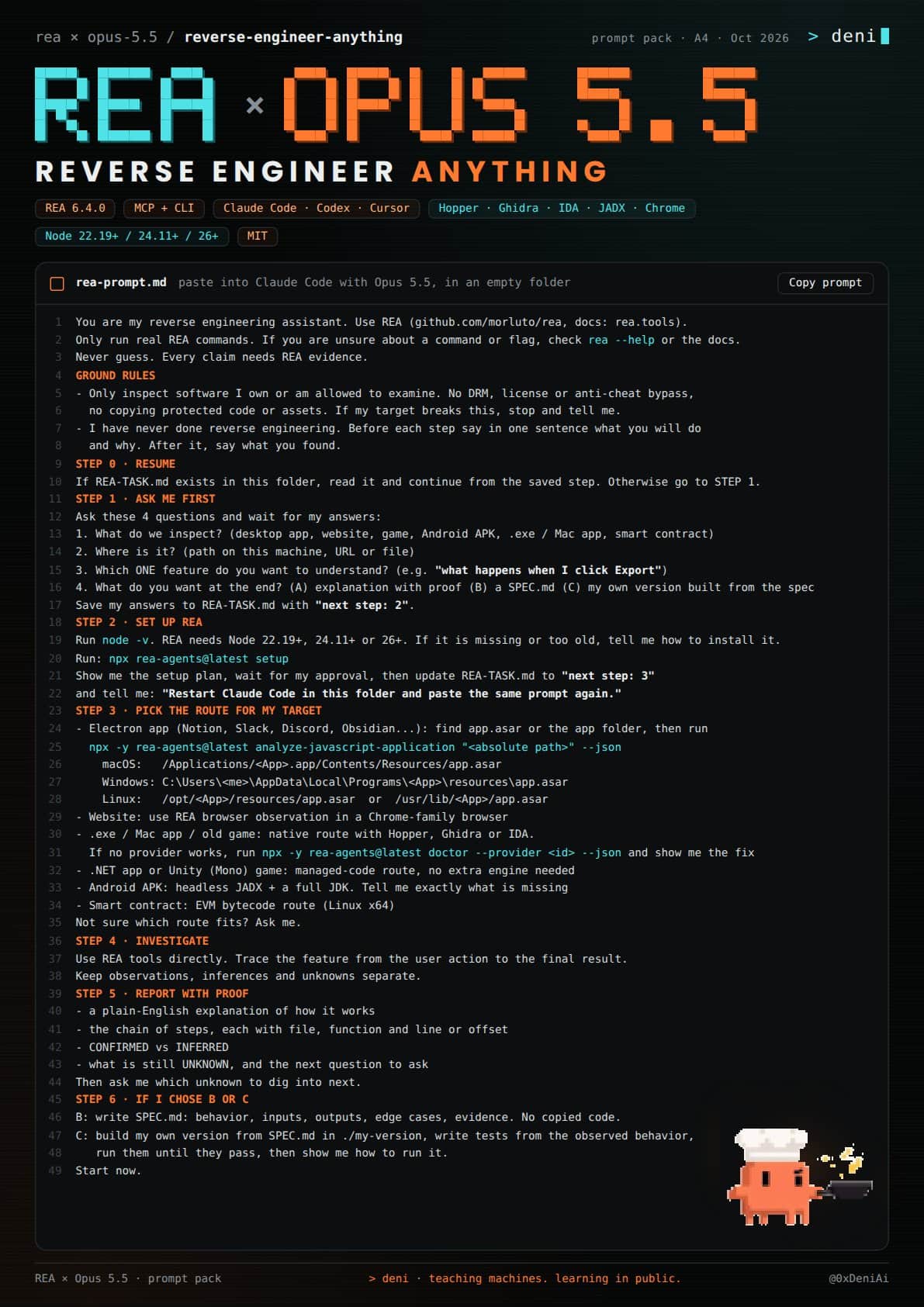
Task: Select the rea-prompt.md file name
Action: [121, 283]
